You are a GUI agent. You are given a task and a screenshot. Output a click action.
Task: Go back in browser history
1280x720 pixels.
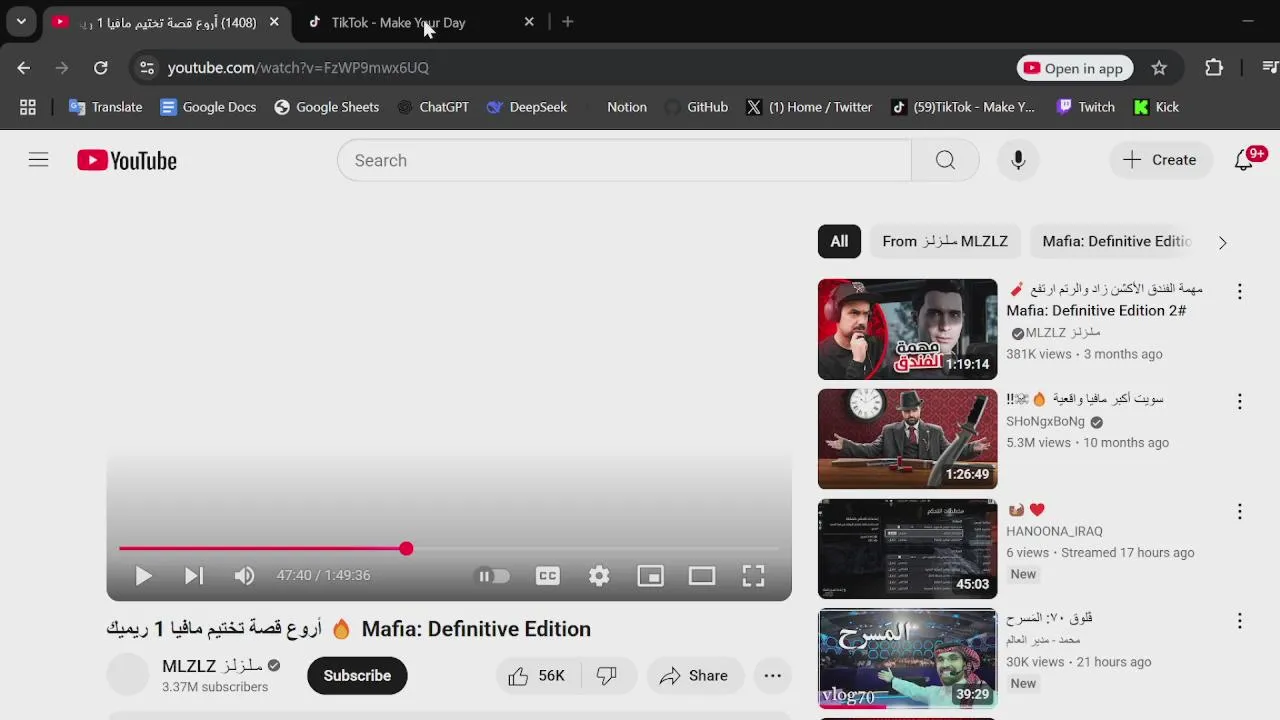coord(24,68)
